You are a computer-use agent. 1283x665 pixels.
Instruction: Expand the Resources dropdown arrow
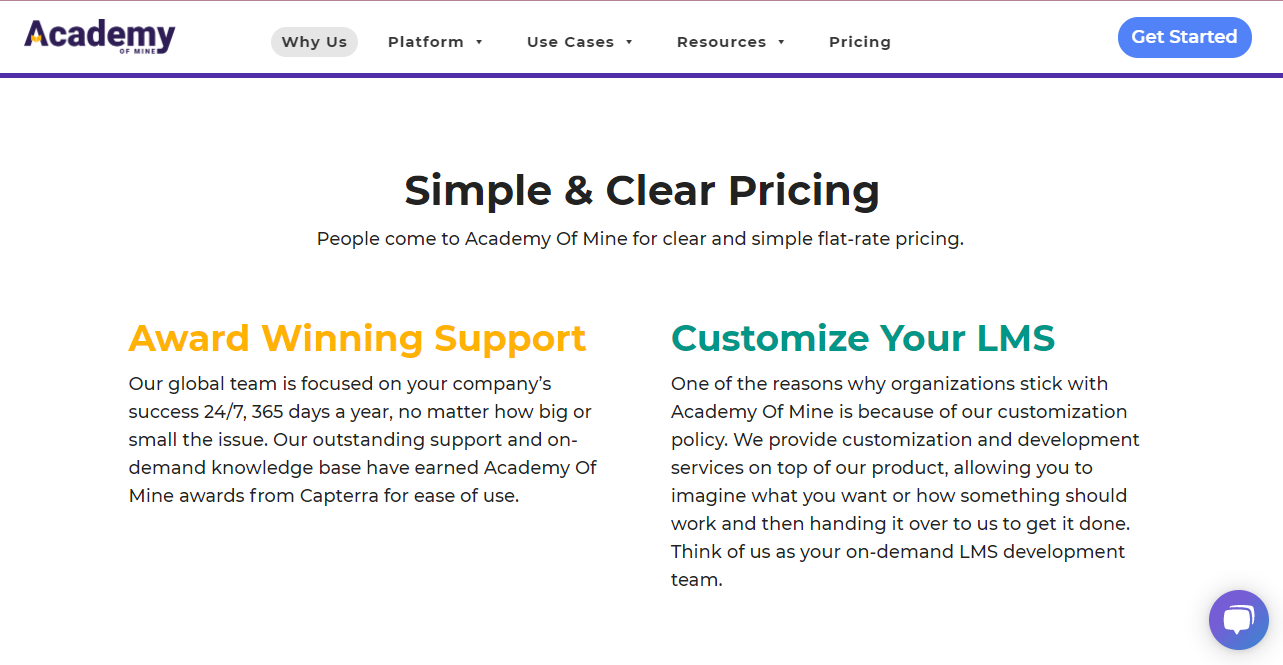(x=781, y=42)
